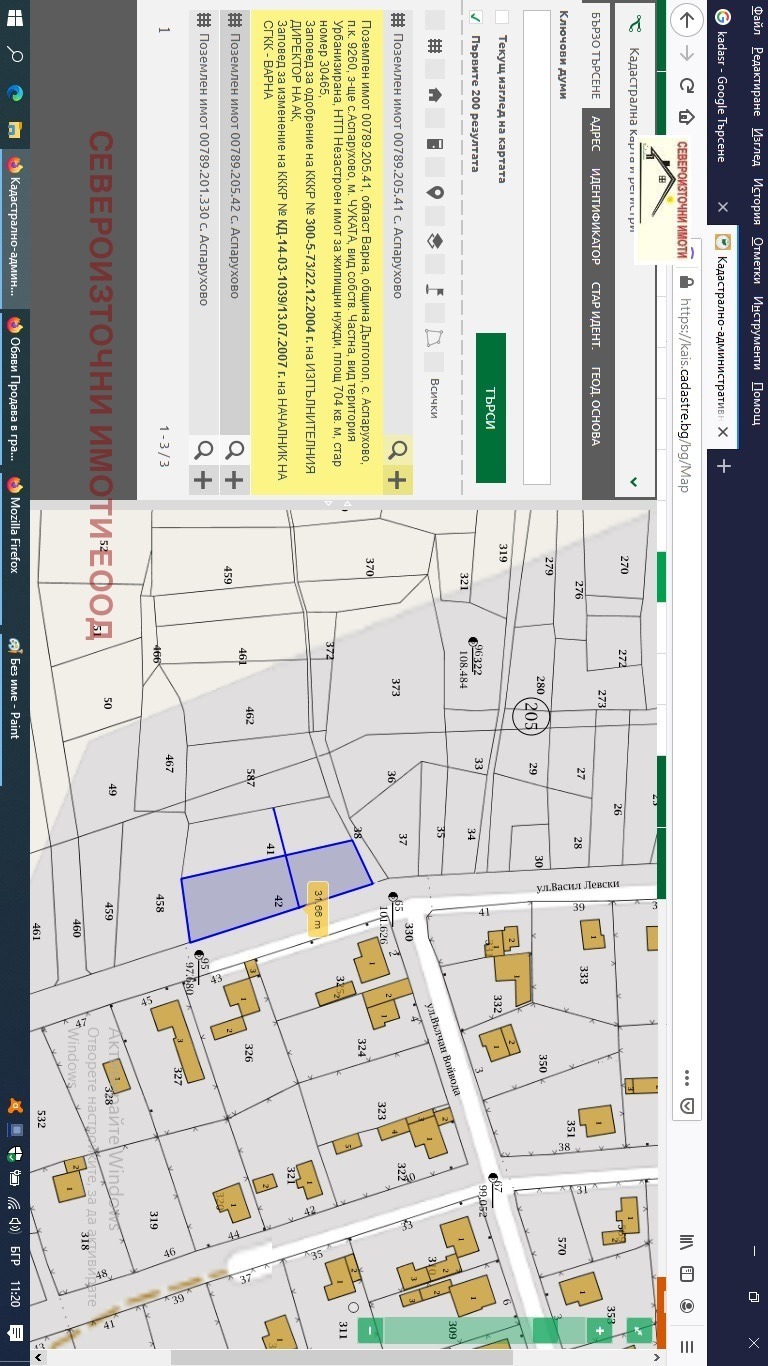This screenshot has width=768, height=1366.
Task: Switch to the 'ИДЕНТИФИКАТОР' search tab
Action: [595, 216]
